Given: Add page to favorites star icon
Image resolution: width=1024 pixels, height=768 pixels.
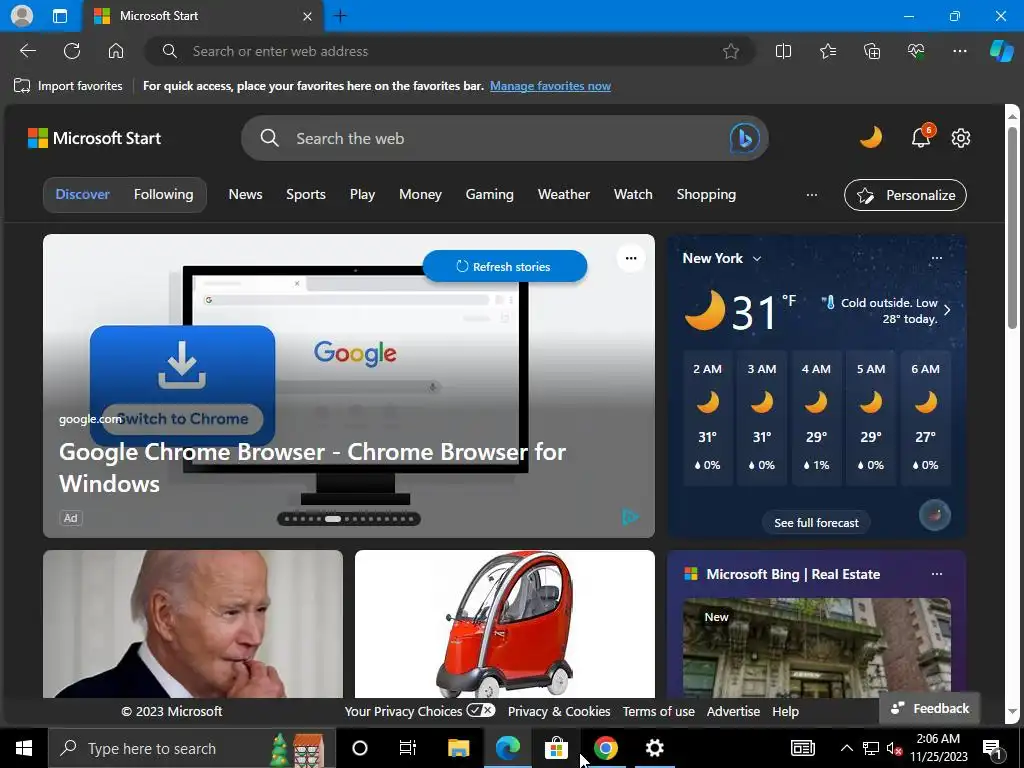Looking at the screenshot, I should pos(731,51).
